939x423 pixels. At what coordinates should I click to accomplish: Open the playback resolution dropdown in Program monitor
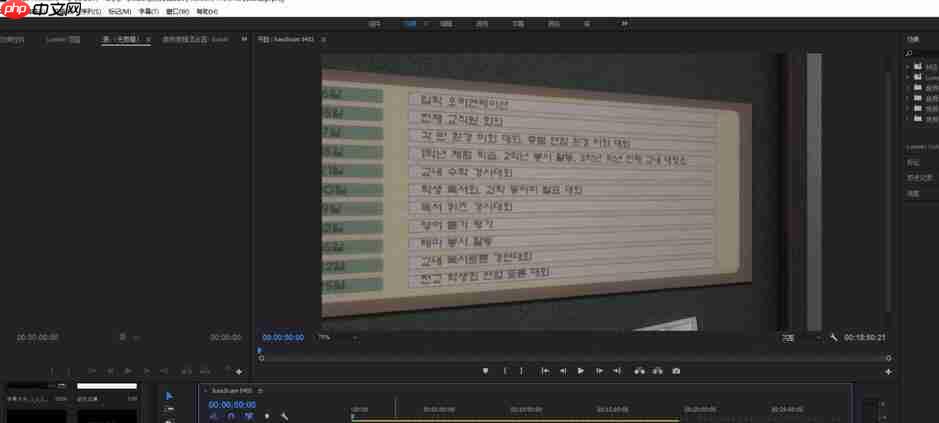point(801,338)
